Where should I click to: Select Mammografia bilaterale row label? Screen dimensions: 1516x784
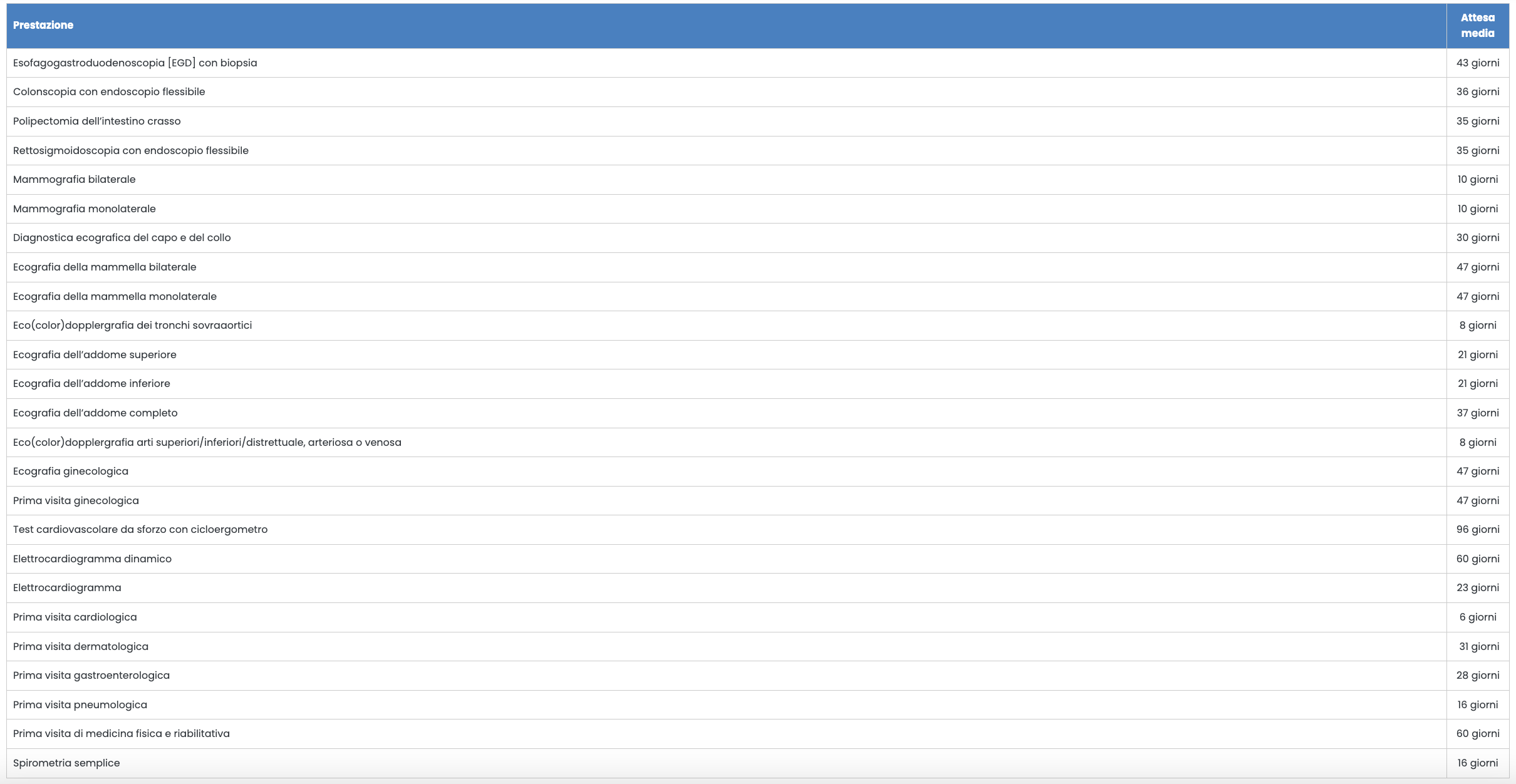pyautogui.click(x=75, y=179)
